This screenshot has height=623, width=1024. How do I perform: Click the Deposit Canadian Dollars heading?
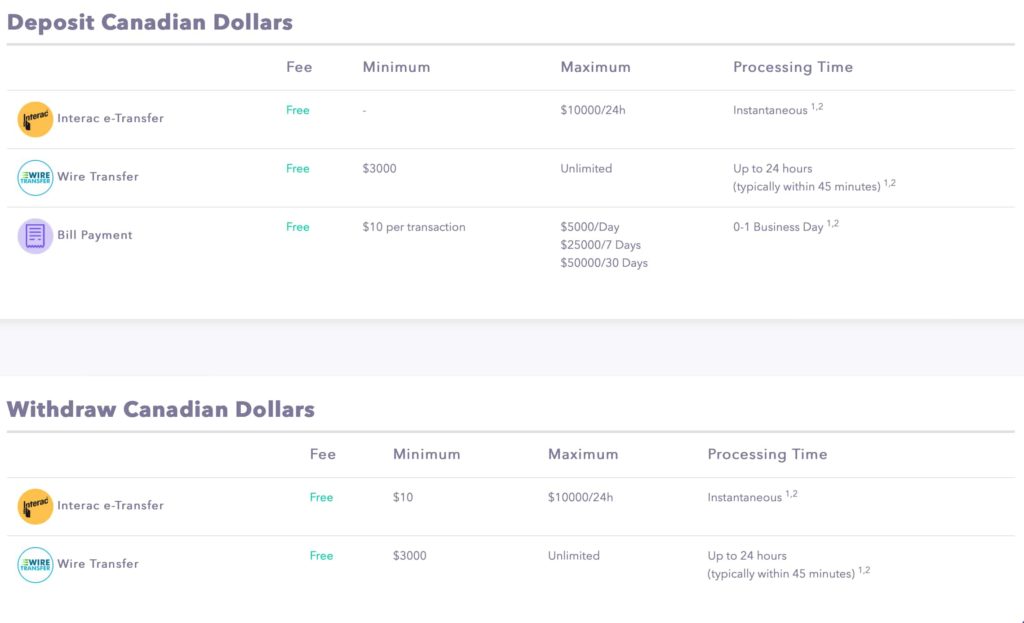point(150,22)
